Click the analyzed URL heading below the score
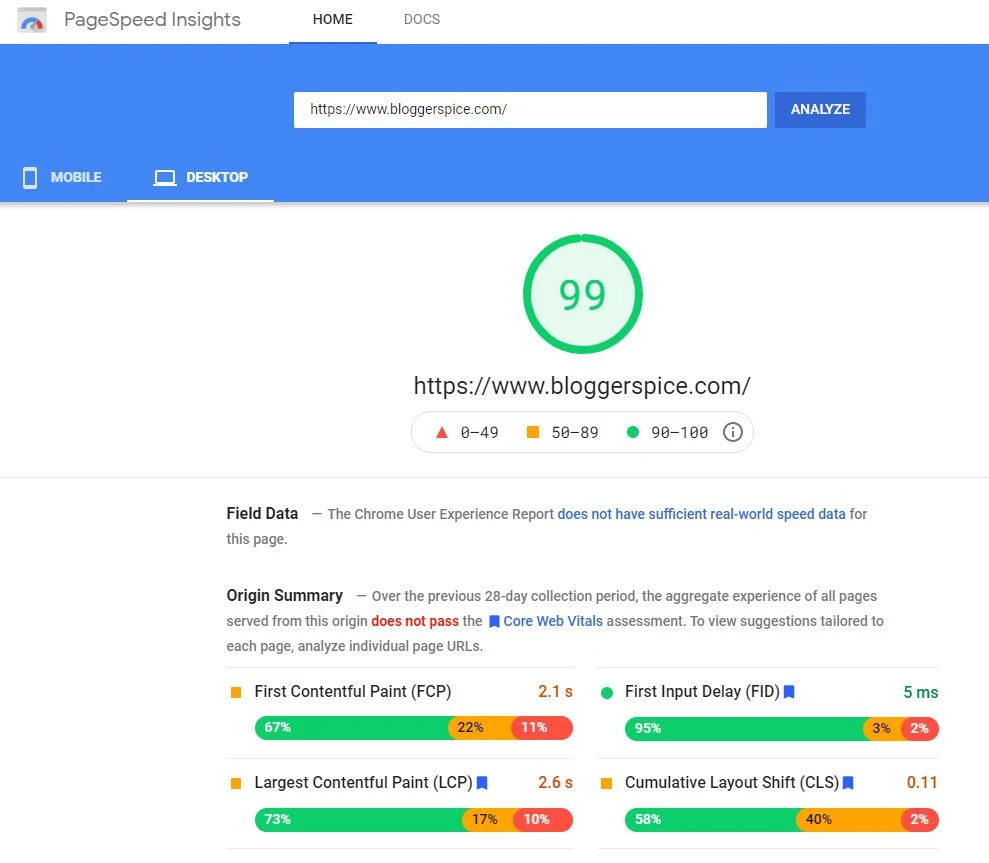The image size is (989, 863). [582, 385]
